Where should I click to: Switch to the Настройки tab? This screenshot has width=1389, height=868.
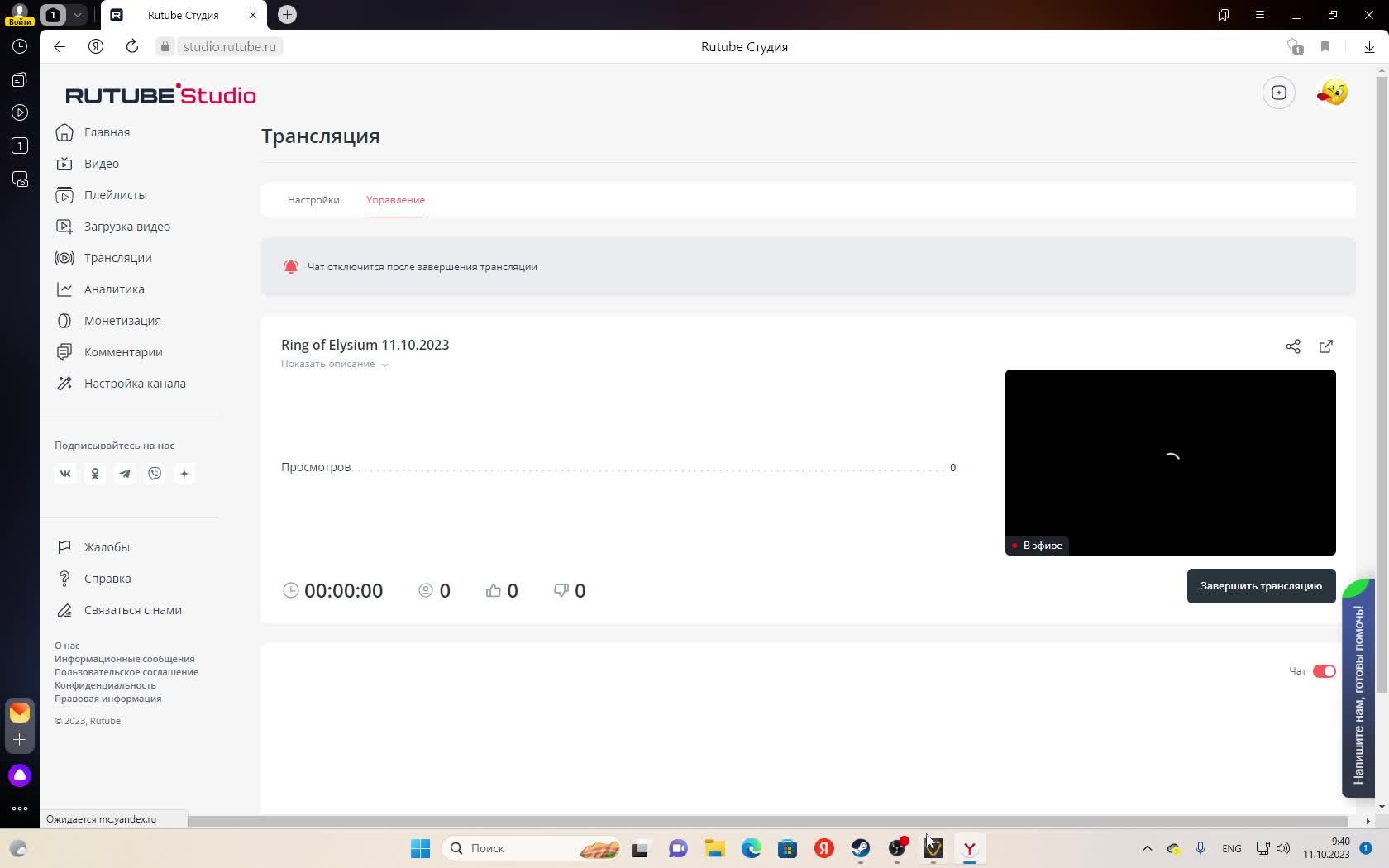click(x=313, y=200)
